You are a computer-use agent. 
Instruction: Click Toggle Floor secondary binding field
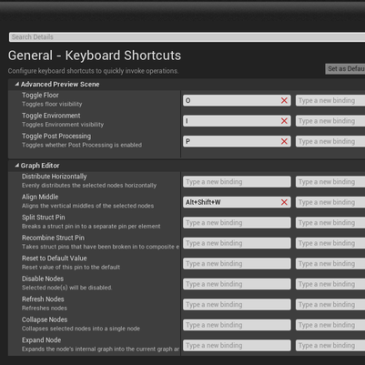[x=330, y=101]
